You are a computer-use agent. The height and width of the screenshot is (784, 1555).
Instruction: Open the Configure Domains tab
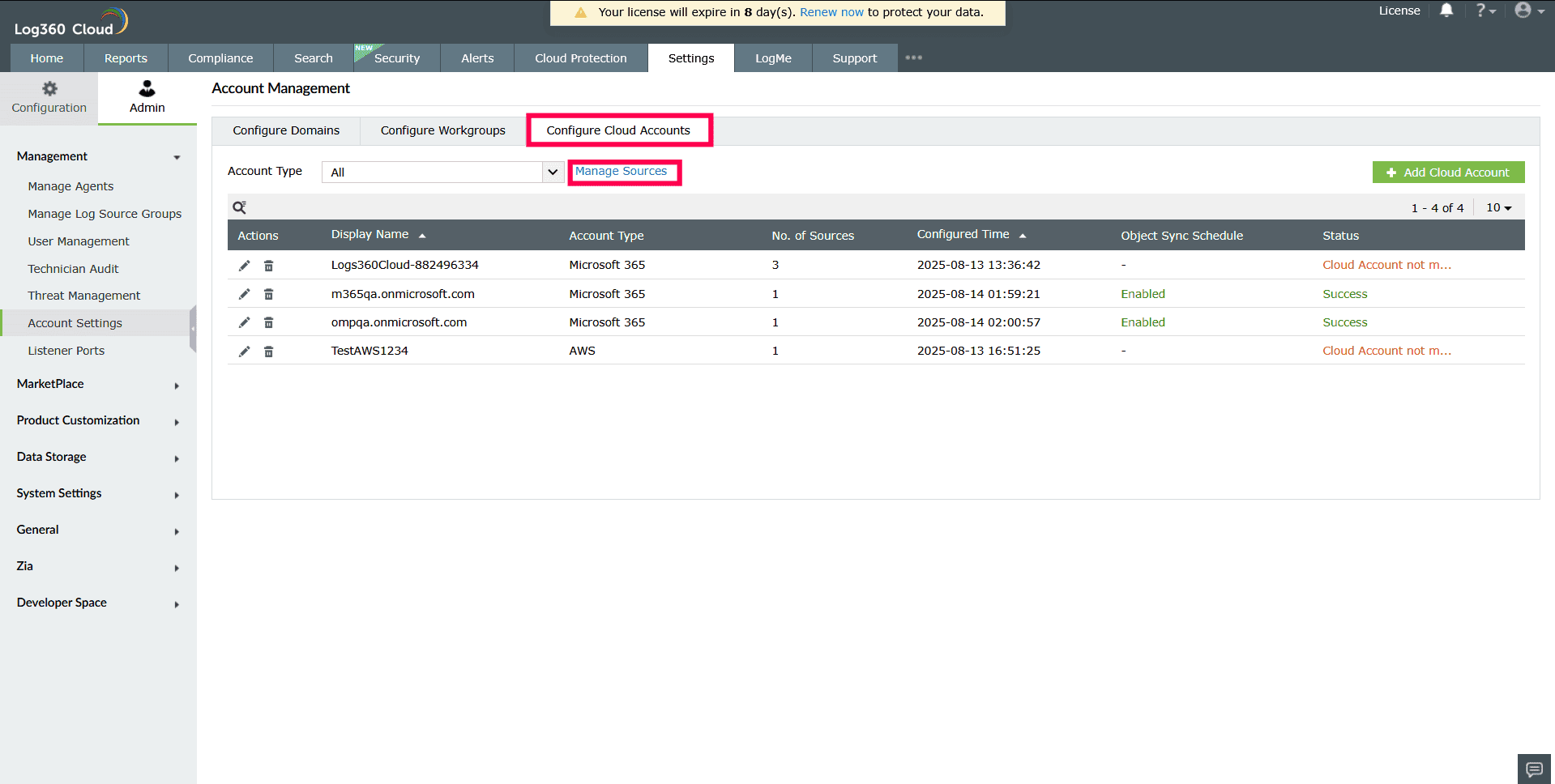tap(286, 130)
